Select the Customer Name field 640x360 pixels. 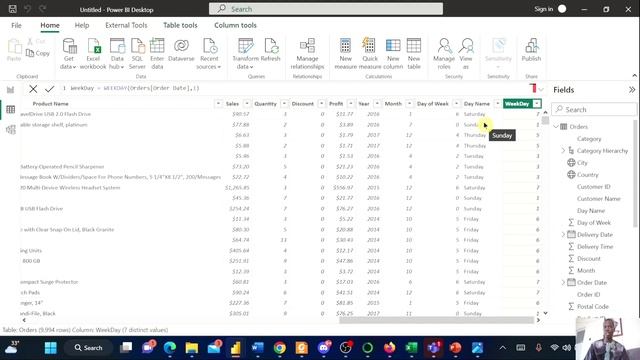click(x=598, y=199)
